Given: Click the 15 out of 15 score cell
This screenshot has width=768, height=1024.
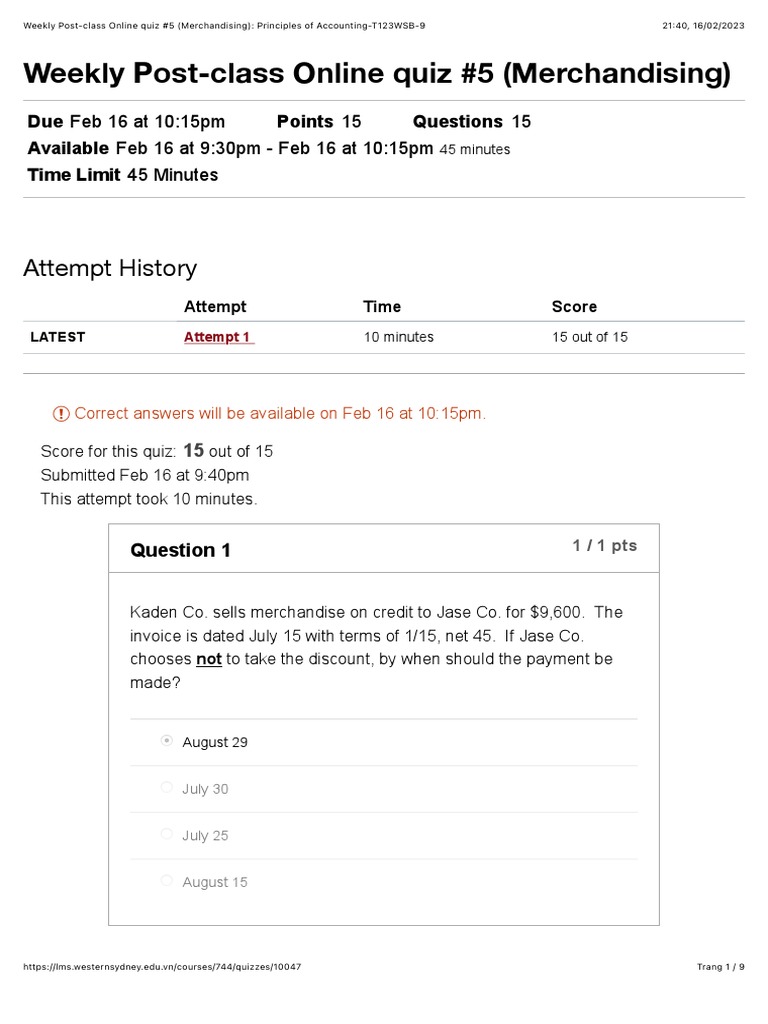Looking at the screenshot, I should coord(590,337).
